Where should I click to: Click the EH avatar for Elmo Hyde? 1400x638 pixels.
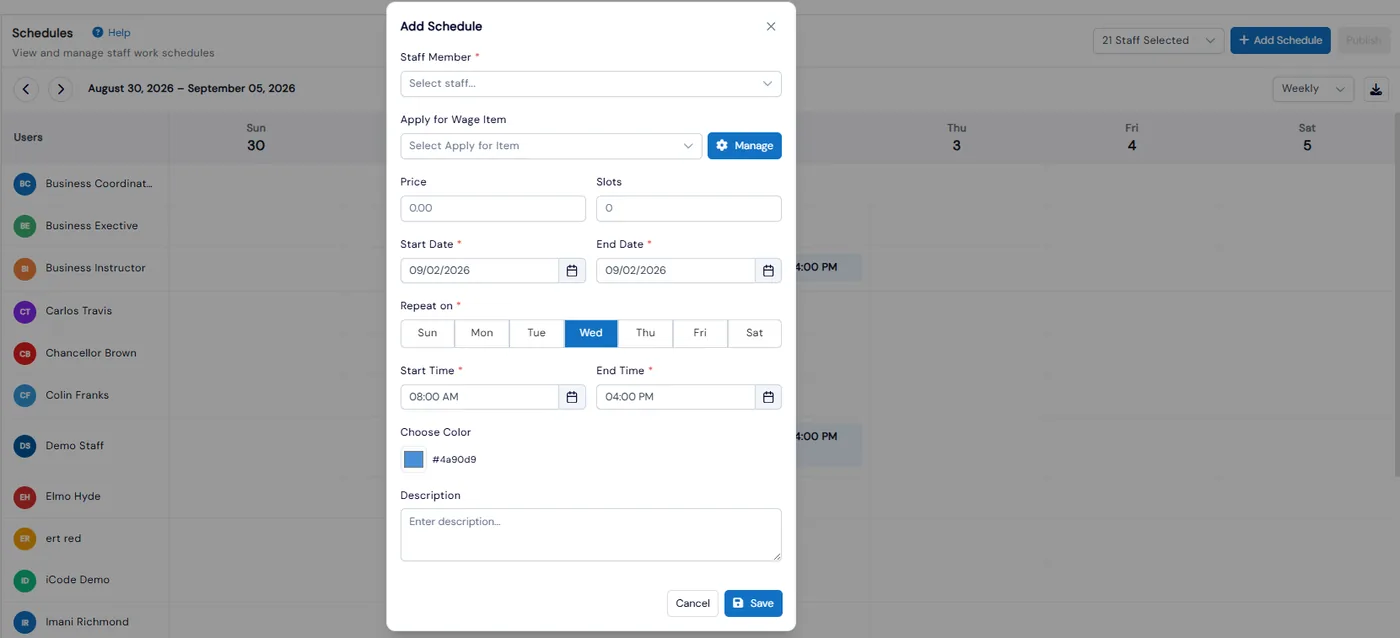(25, 496)
